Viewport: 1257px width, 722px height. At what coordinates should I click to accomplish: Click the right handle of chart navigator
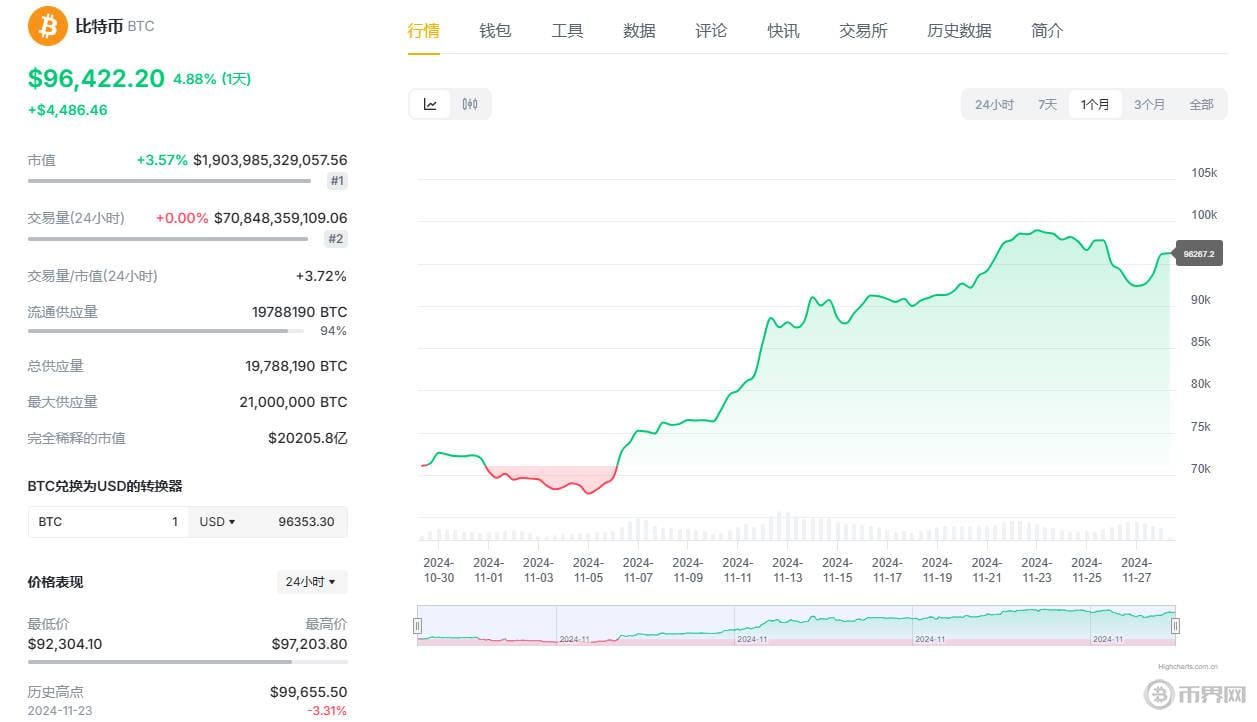[1175, 626]
